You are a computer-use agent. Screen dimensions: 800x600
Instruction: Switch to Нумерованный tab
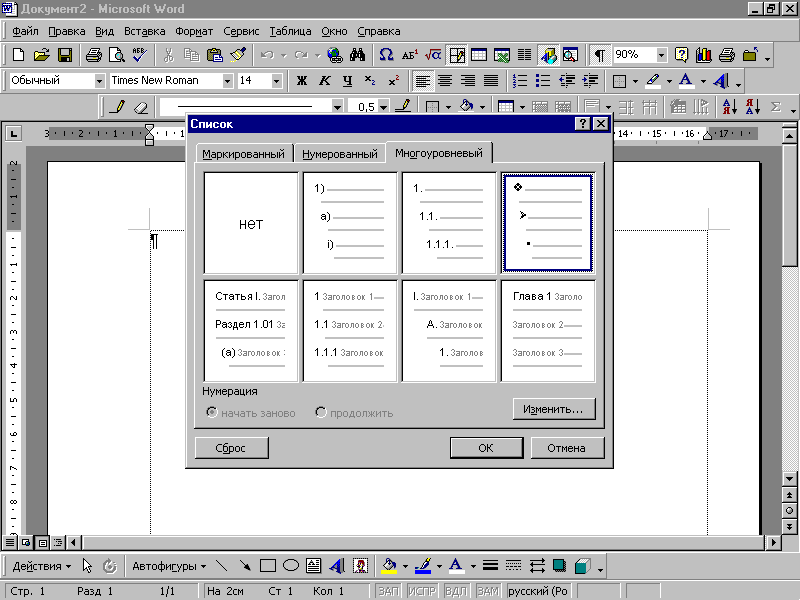340,154
